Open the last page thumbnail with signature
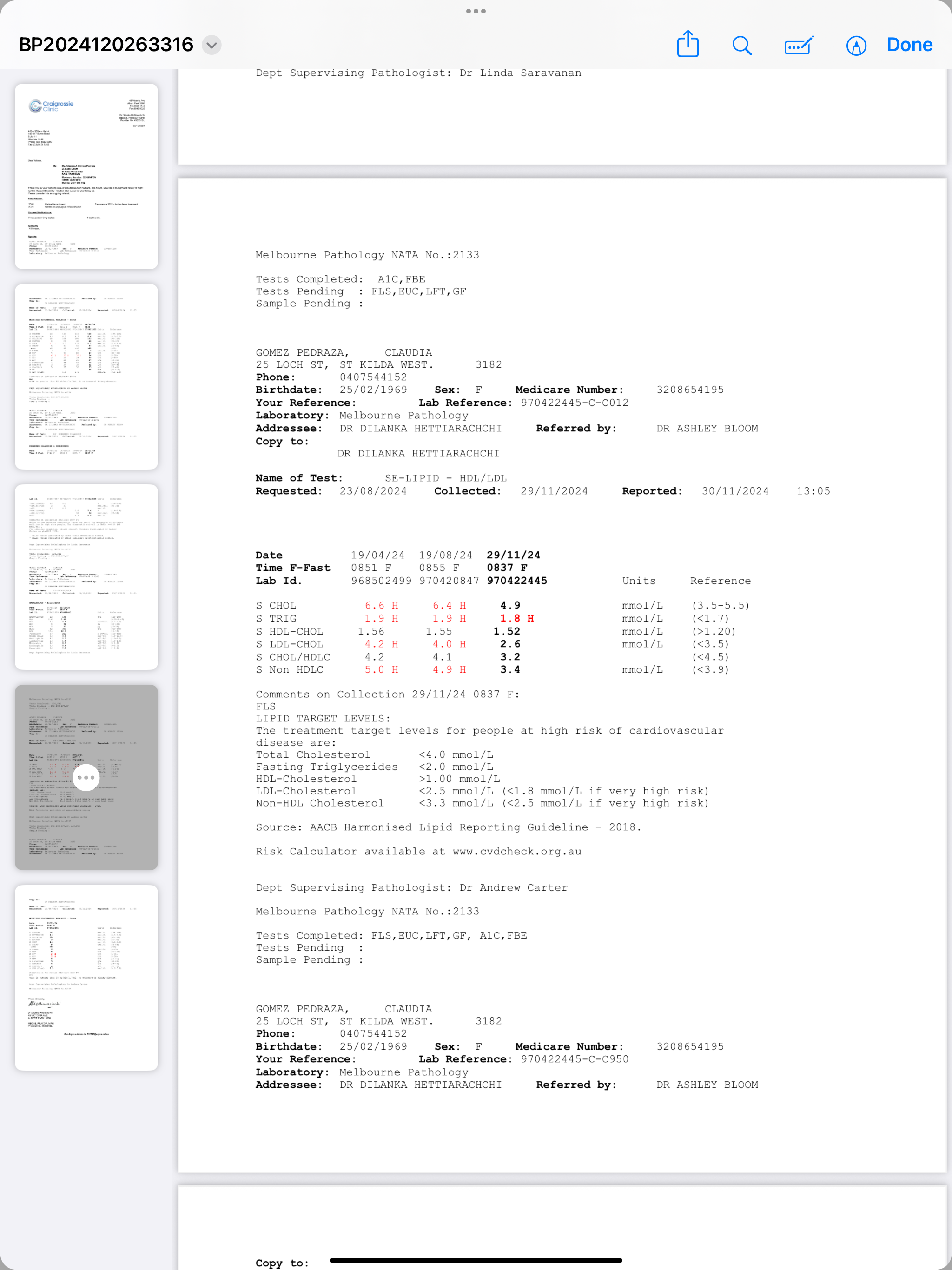This screenshot has height=1270, width=952. (86, 977)
